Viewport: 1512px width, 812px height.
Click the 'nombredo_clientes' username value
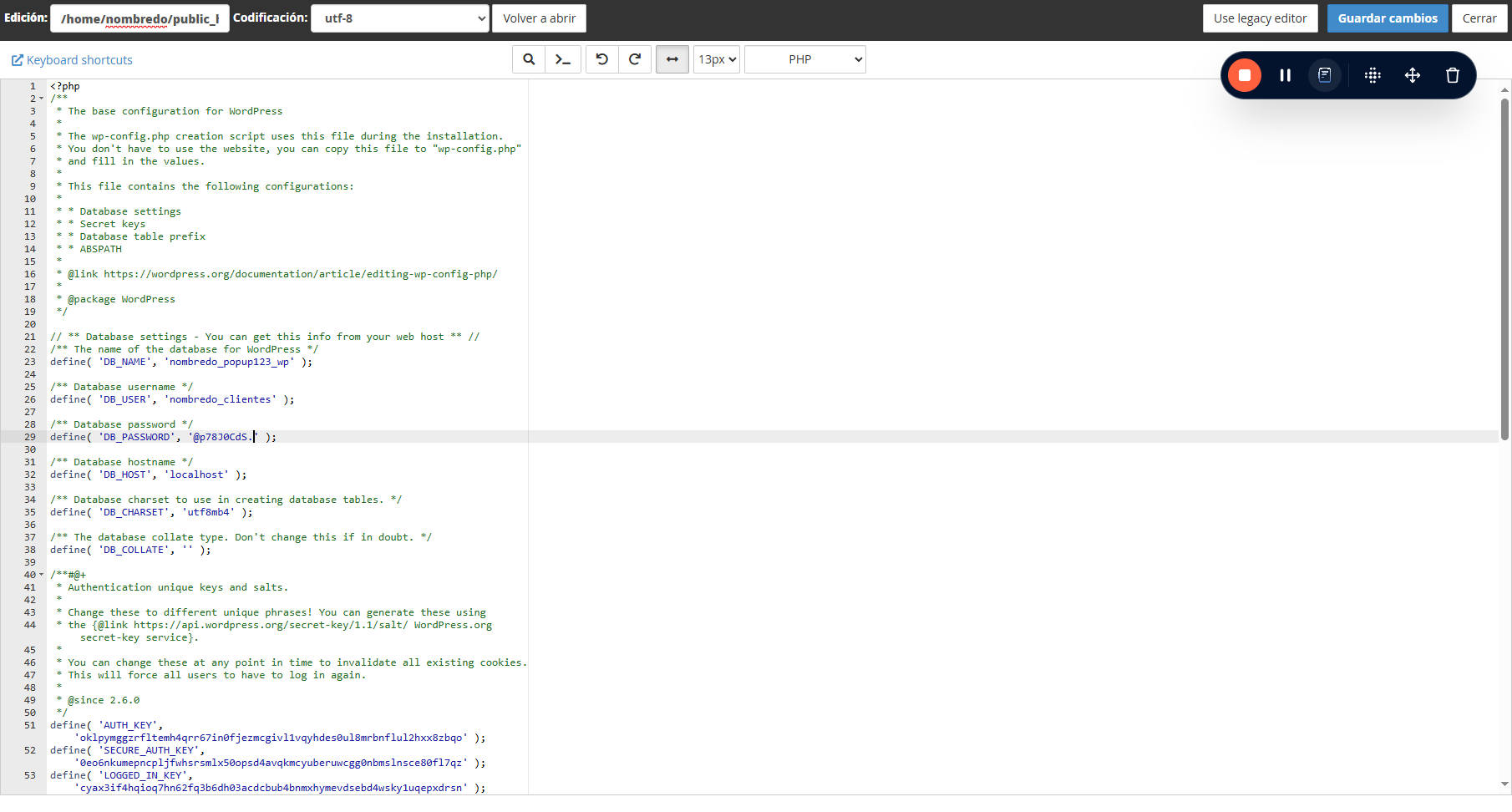(x=221, y=399)
